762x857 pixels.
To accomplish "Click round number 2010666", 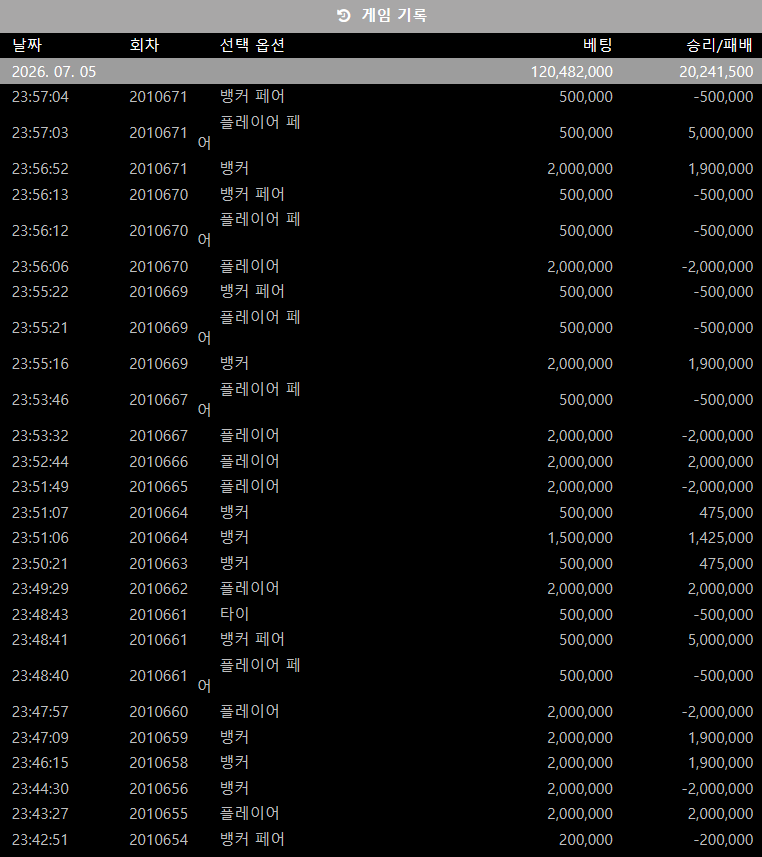I will [159, 462].
